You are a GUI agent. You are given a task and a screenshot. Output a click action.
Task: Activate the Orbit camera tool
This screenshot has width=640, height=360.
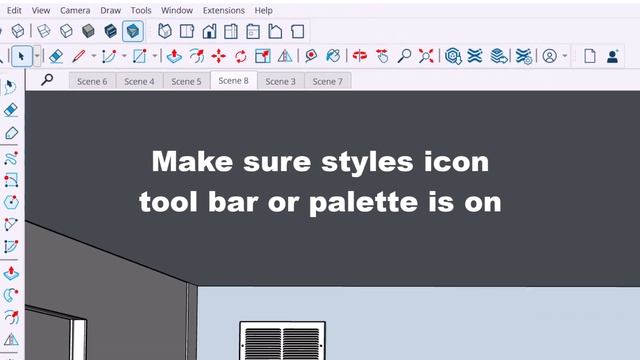[360, 56]
